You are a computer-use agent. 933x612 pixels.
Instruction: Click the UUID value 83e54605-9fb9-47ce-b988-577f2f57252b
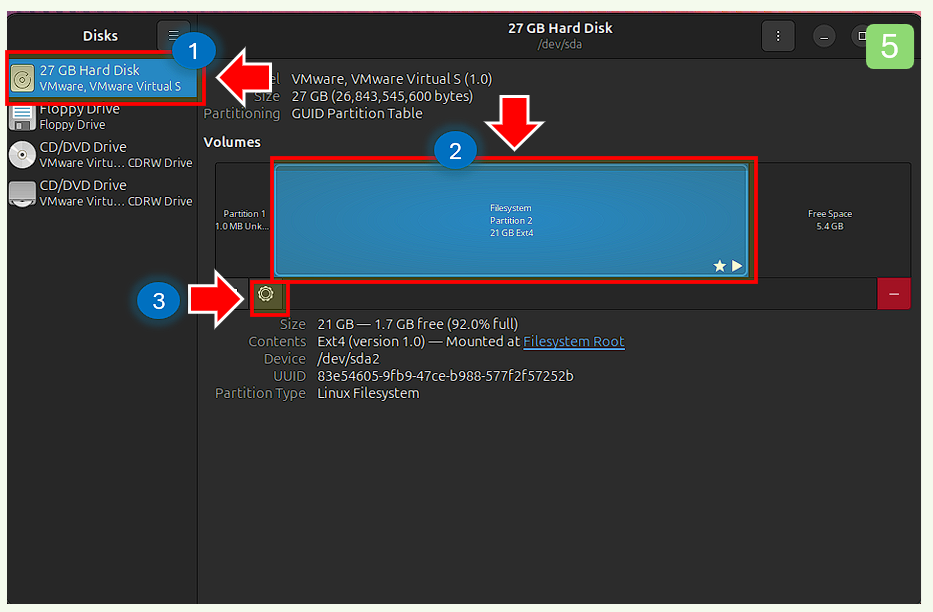[x=445, y=376]
